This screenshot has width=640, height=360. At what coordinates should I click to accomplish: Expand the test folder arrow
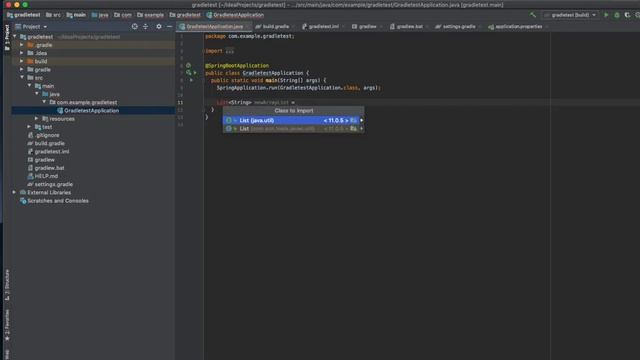coord(29,127)
